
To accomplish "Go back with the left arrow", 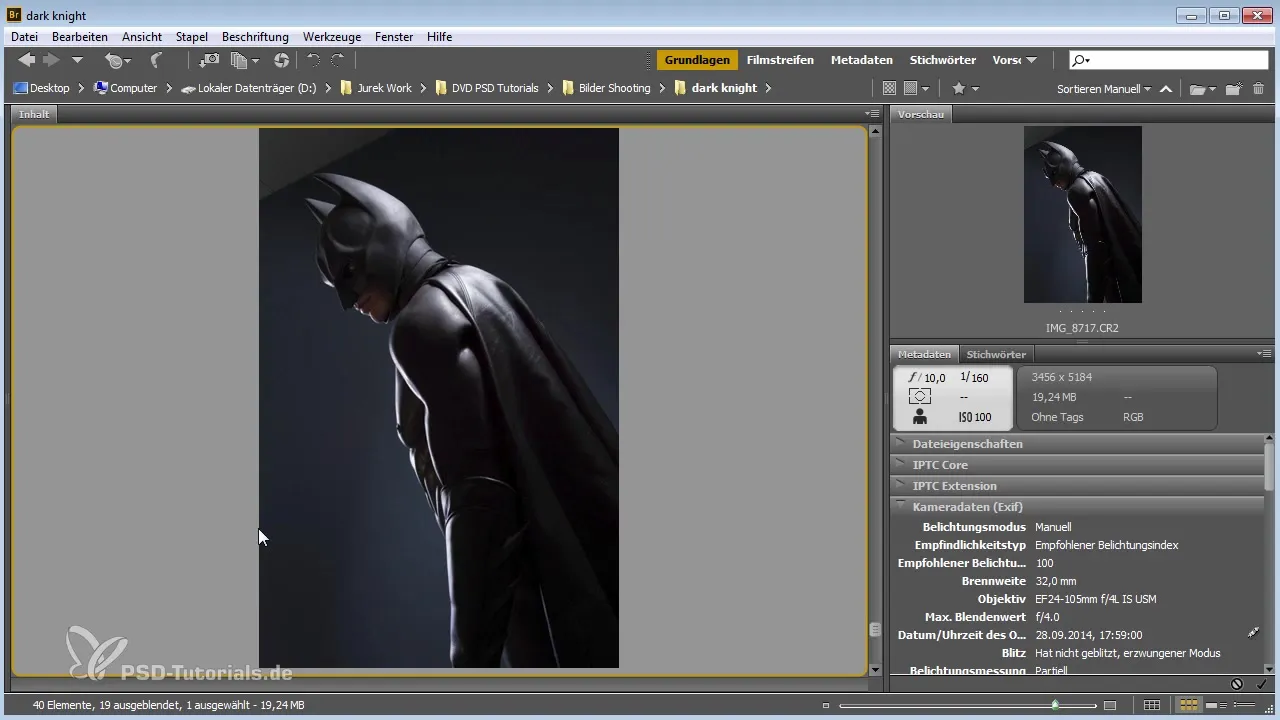I will 26,61.
